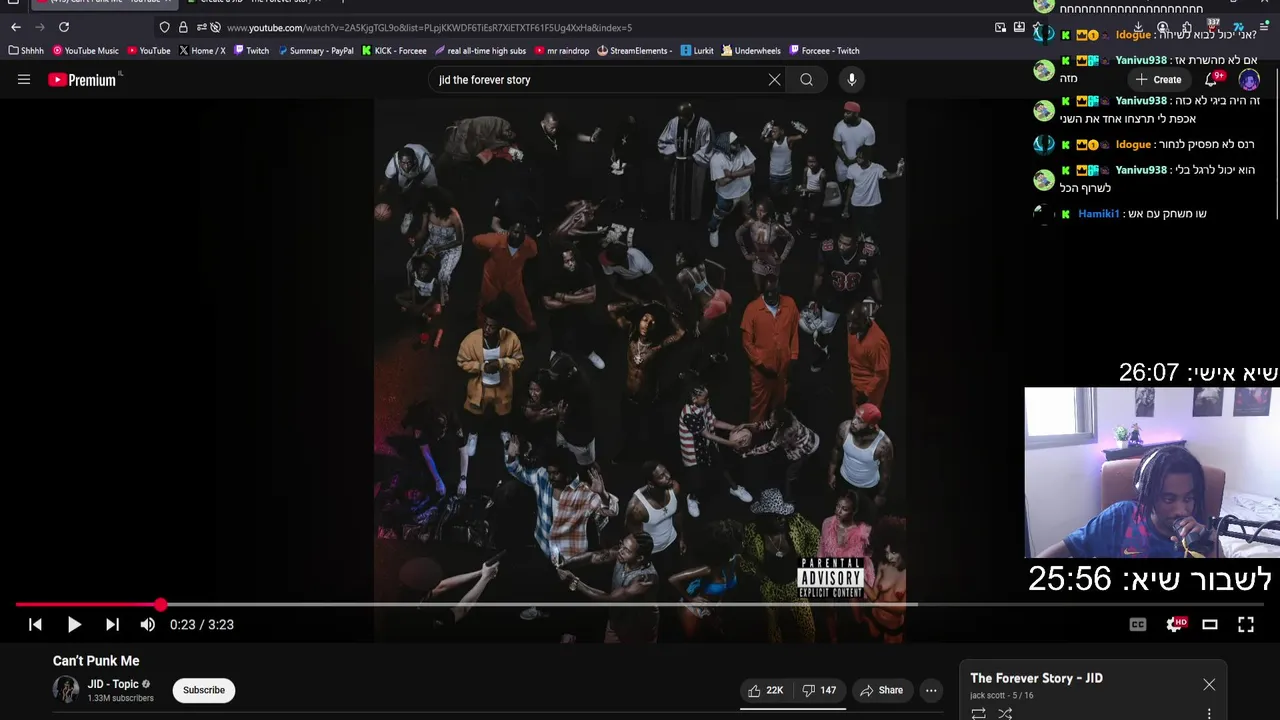Start voice search with the microphone
1280x720 pixels.
click(x=851, y=80)
